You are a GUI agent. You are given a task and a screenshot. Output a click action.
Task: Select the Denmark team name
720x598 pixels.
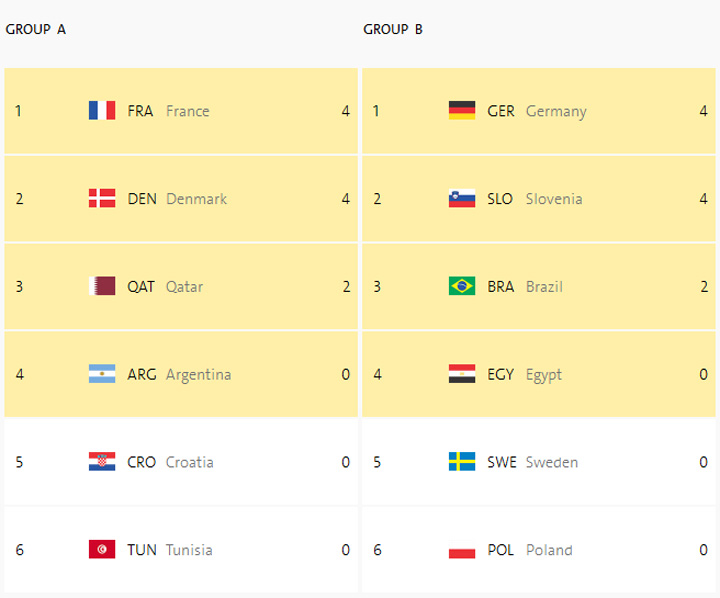point(196,199)
